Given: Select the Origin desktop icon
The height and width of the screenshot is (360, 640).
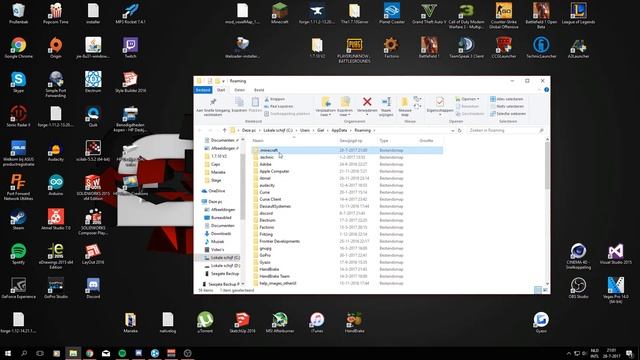Looking at the screenshot, I should [x=56, y=48].
